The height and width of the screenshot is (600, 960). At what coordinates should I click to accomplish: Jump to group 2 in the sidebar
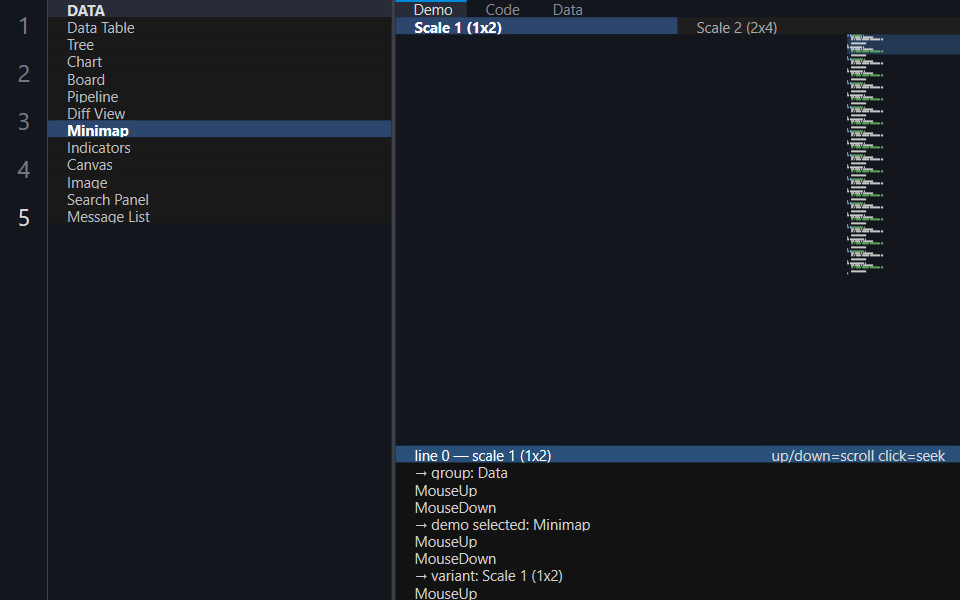tap(24, 73)
